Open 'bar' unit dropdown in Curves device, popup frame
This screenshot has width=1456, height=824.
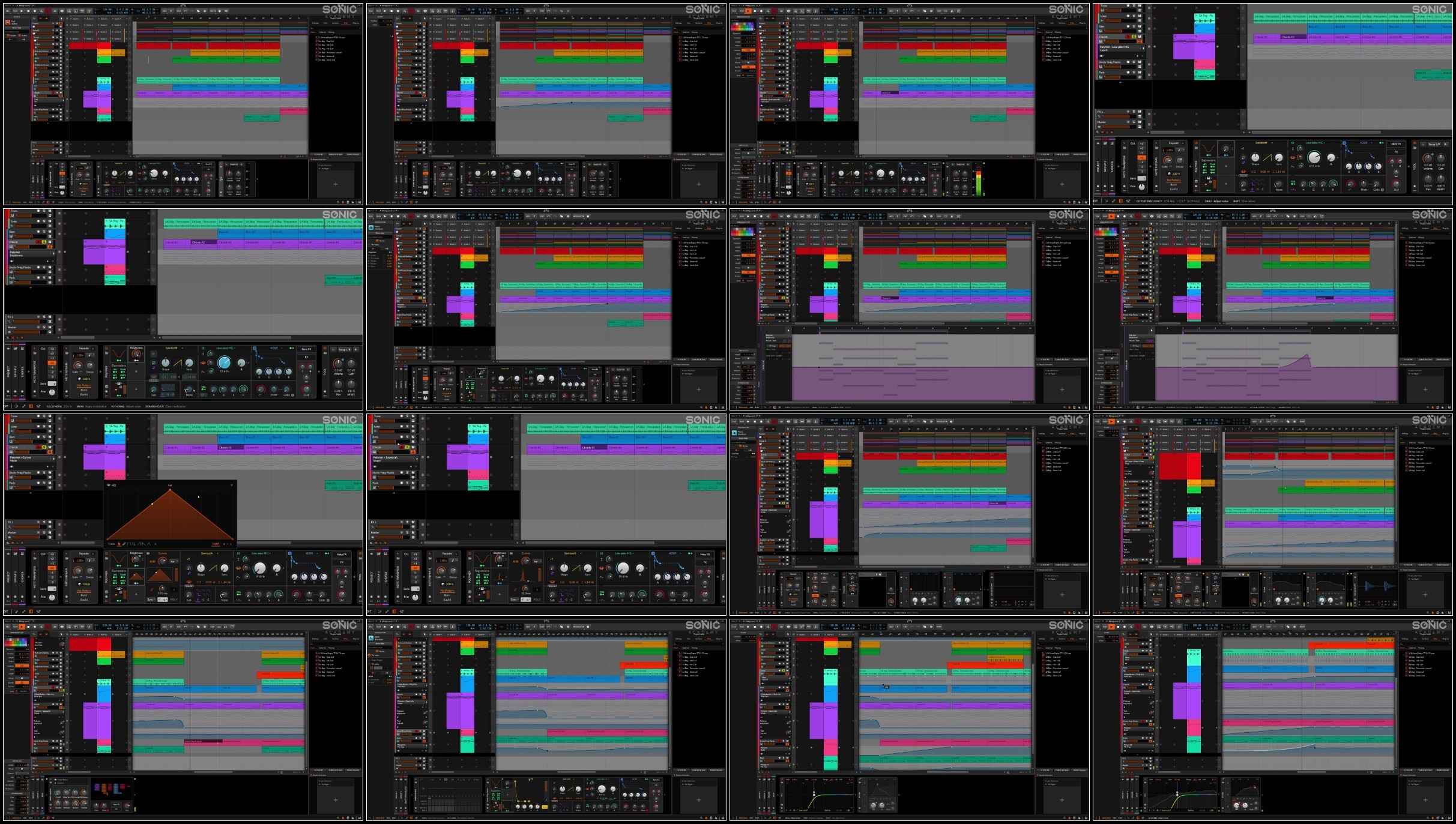174,561
